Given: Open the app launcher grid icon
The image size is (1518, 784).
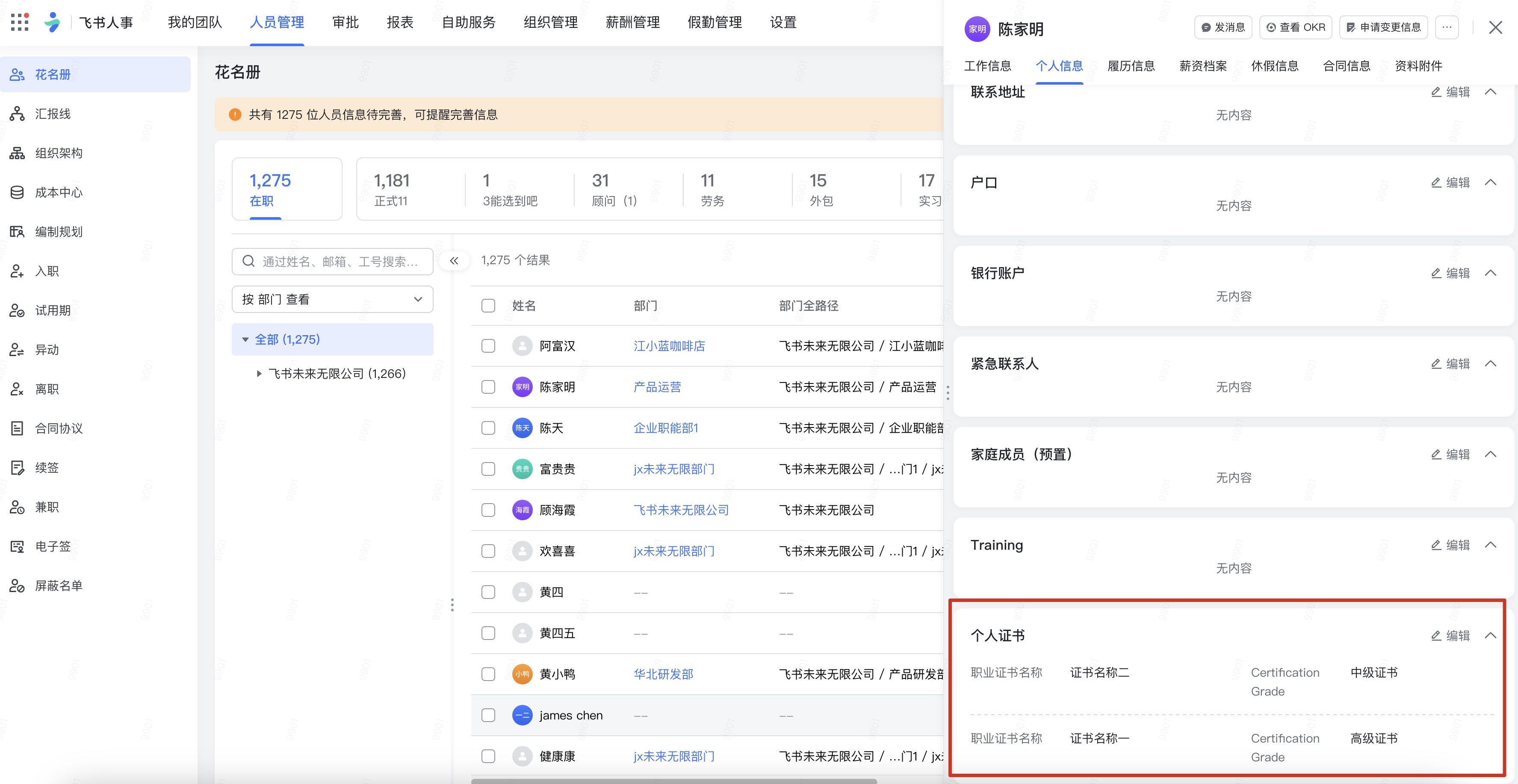Looking at the screenshot, I should [x=19, y=22].
